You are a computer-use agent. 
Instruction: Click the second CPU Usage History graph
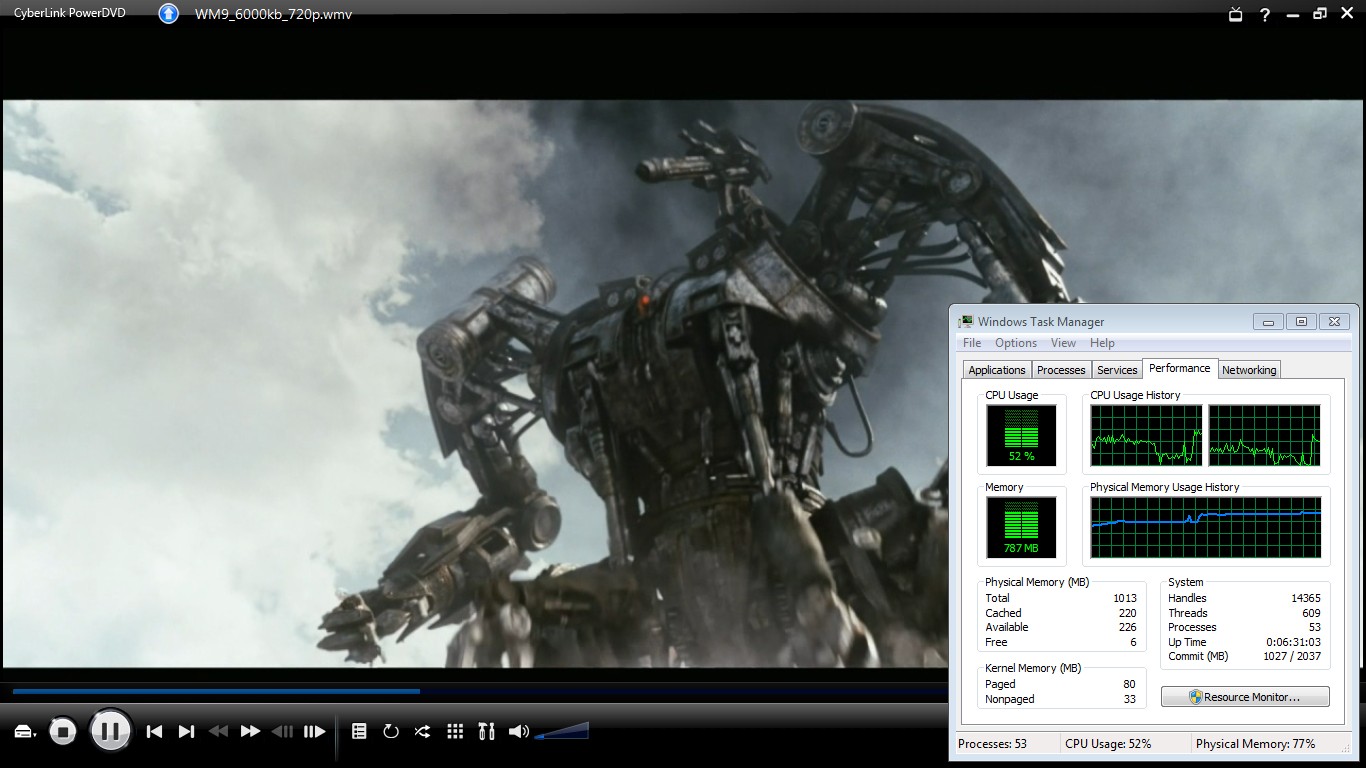(1265, 435)
